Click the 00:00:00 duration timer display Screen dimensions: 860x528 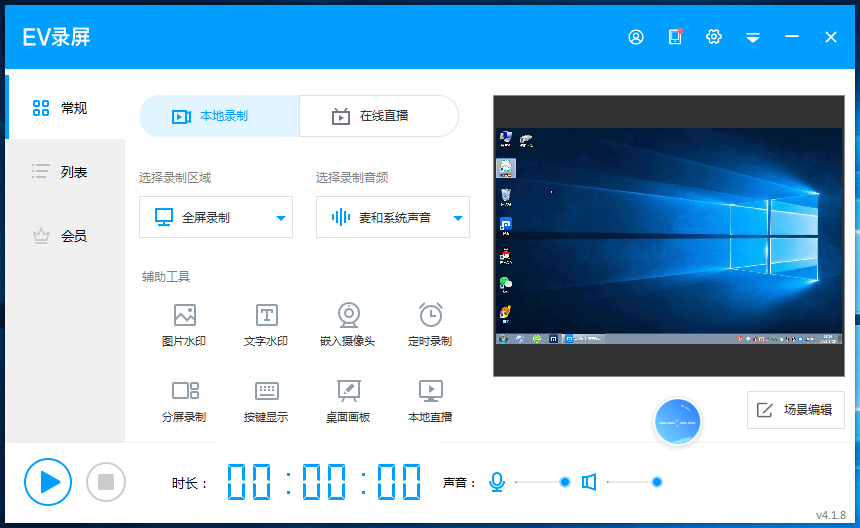click(324, 482)
